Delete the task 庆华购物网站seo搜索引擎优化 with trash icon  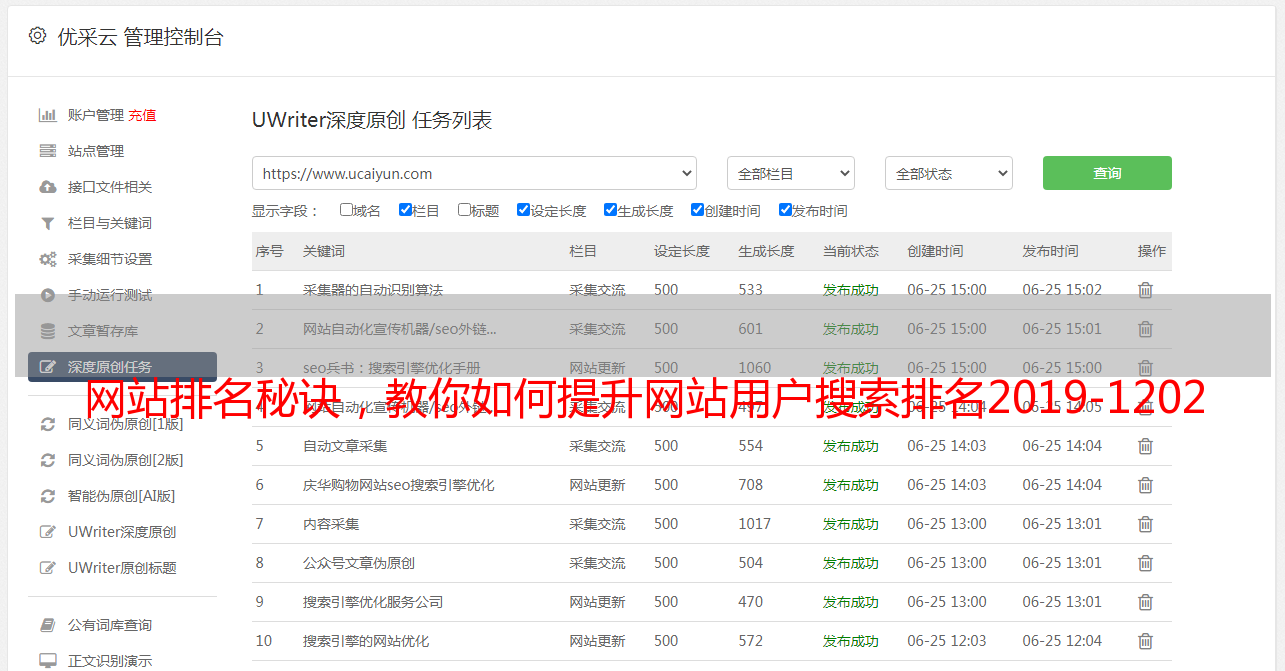click(1146, 485)
